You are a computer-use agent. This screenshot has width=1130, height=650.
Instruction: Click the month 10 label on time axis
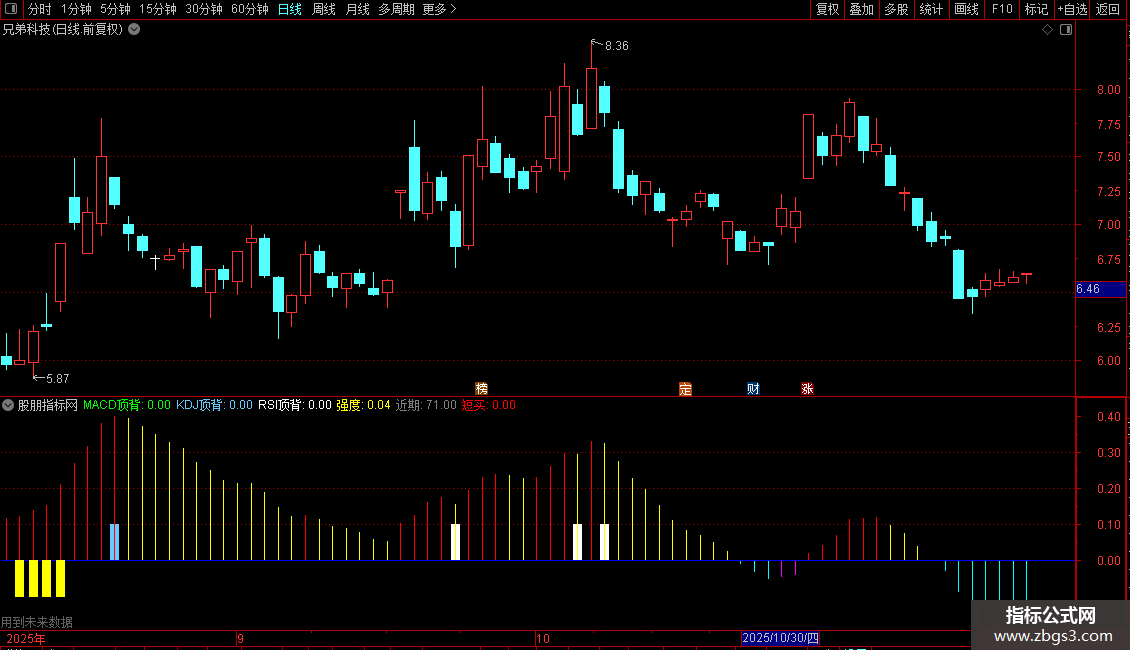point(543,638)
